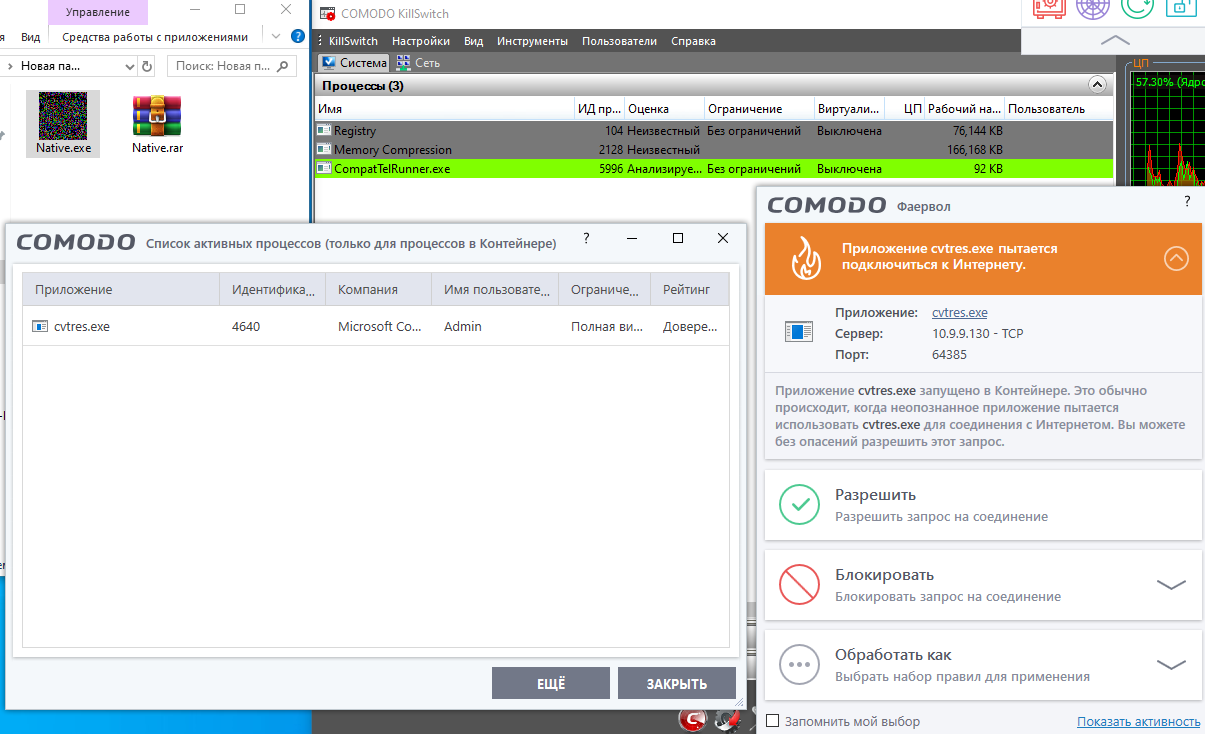Open Средства работы с приложениями tab

point(155,37)
